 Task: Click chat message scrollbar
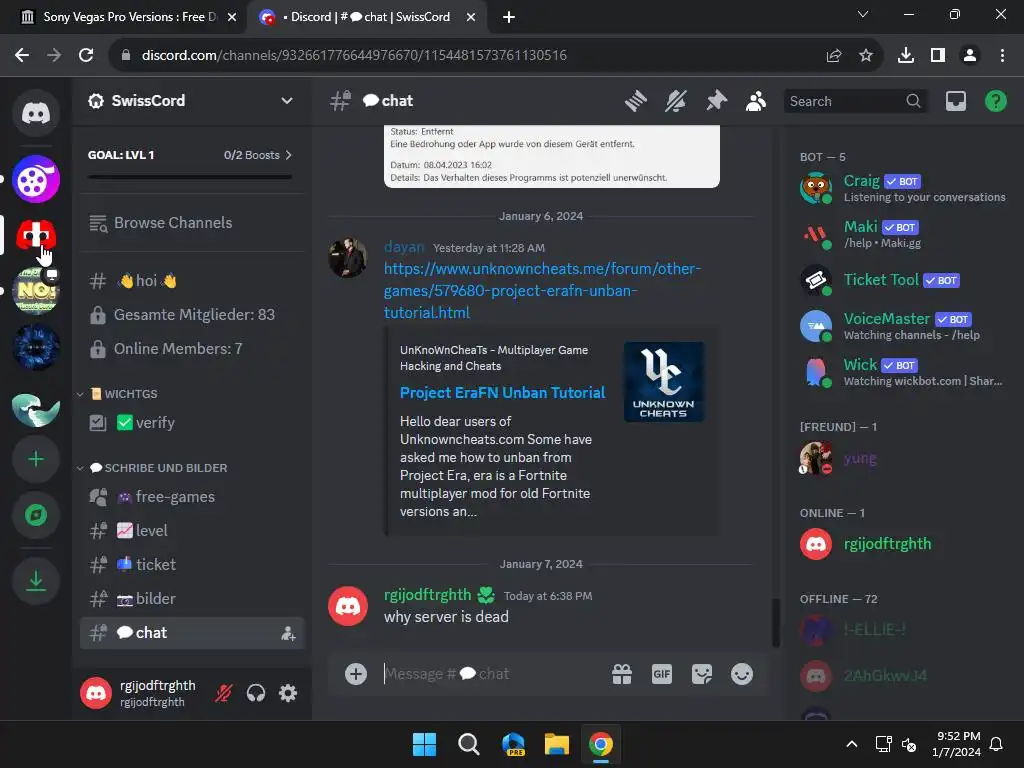[x=776, y=622]
